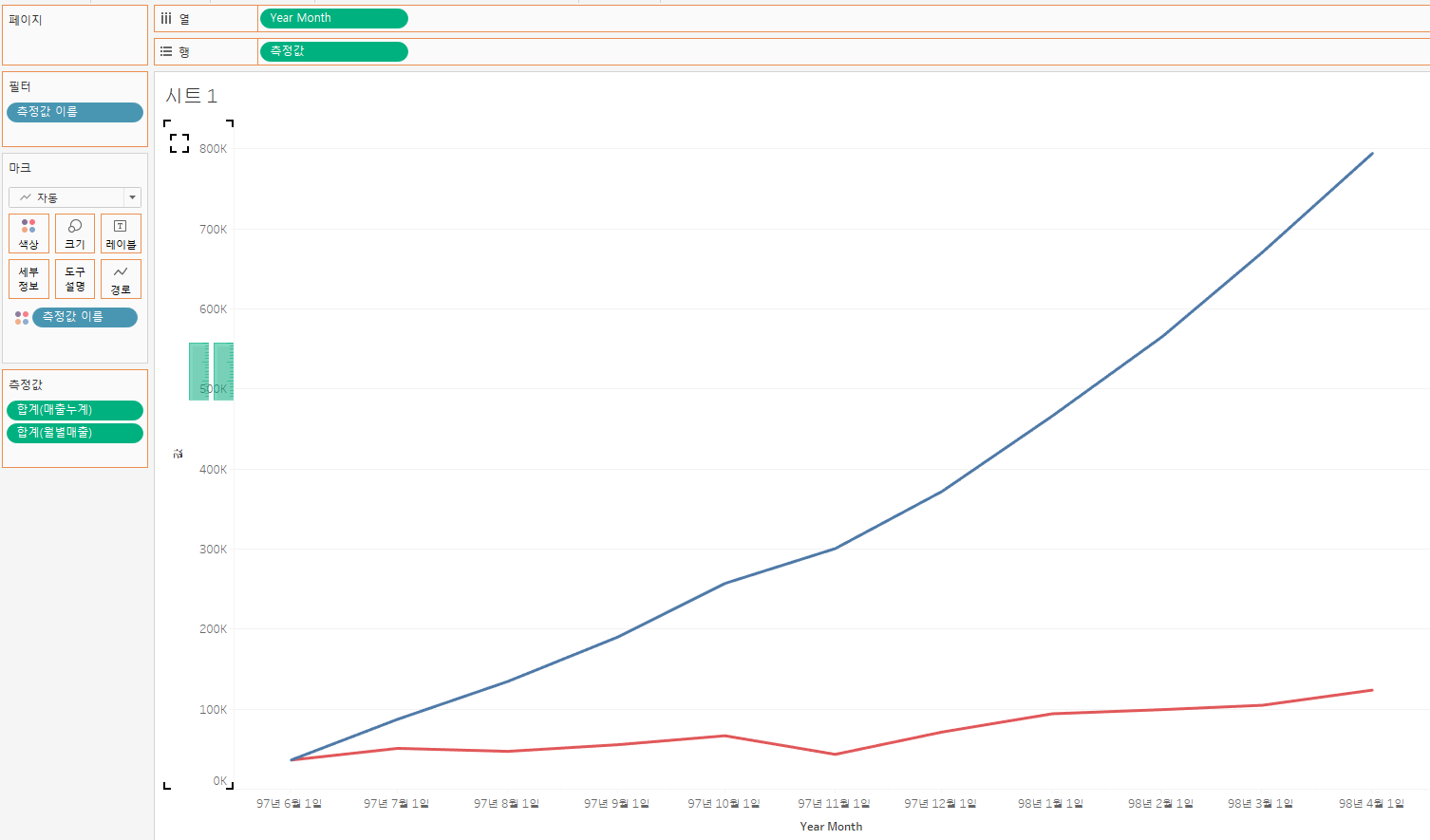The height and width of the screenshot is (840, 1430).
Task: Click the Year Month pill on Columns shelf
Action: tap(333, 18)
